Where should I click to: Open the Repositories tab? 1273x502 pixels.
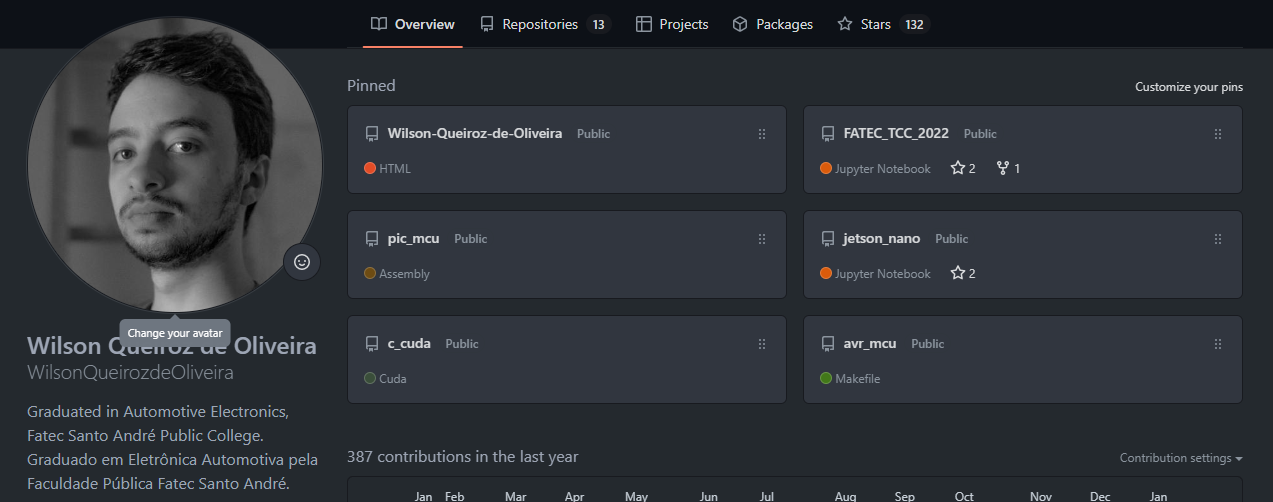coord(545,24)
